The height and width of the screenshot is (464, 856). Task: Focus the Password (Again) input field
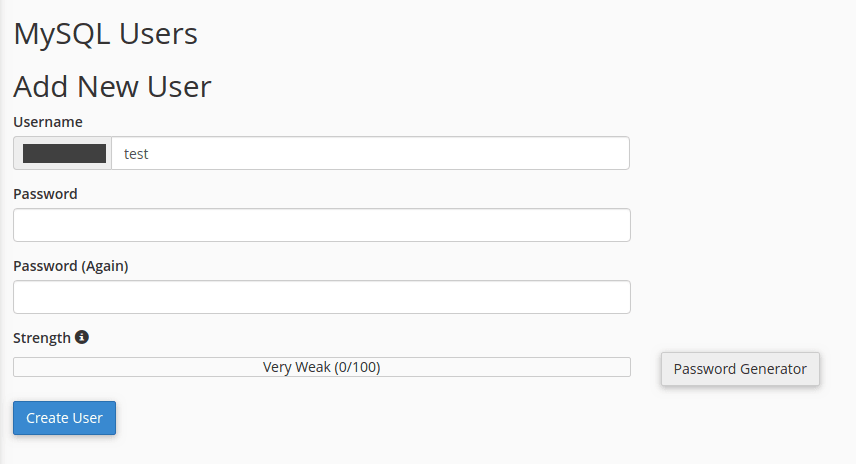click(x=321, y=297)
